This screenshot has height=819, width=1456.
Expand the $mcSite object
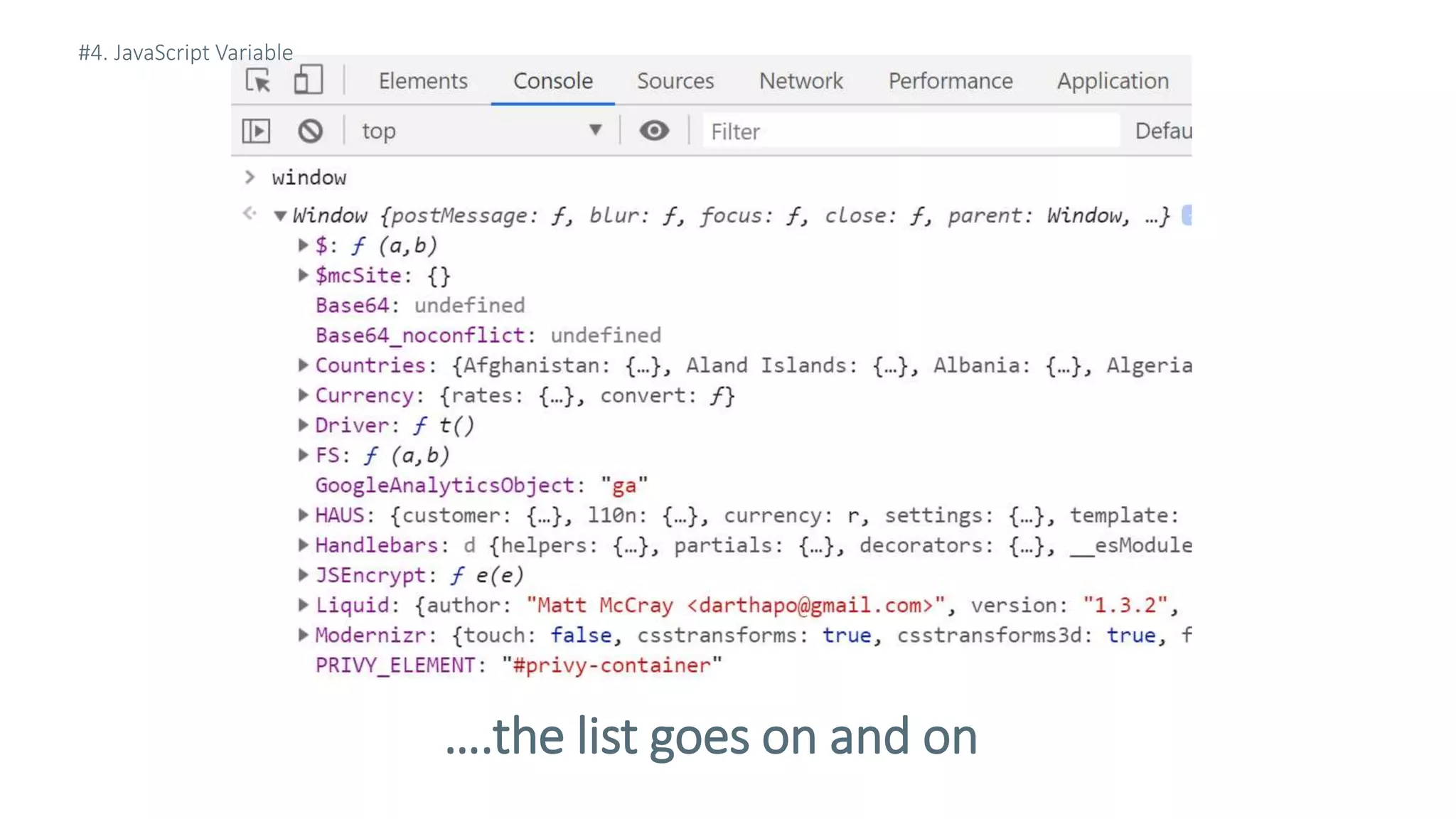coord(304,275)
